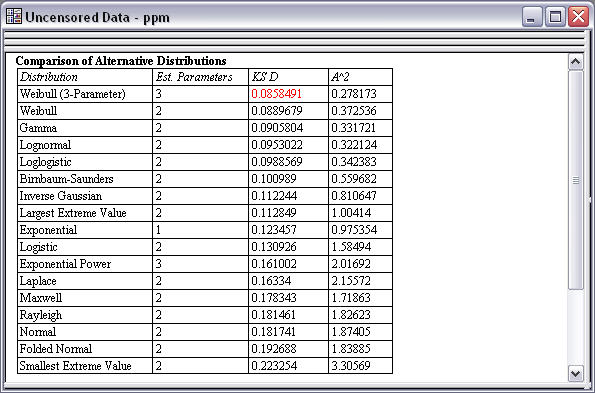Click the scrollbar up arrow

576,62
